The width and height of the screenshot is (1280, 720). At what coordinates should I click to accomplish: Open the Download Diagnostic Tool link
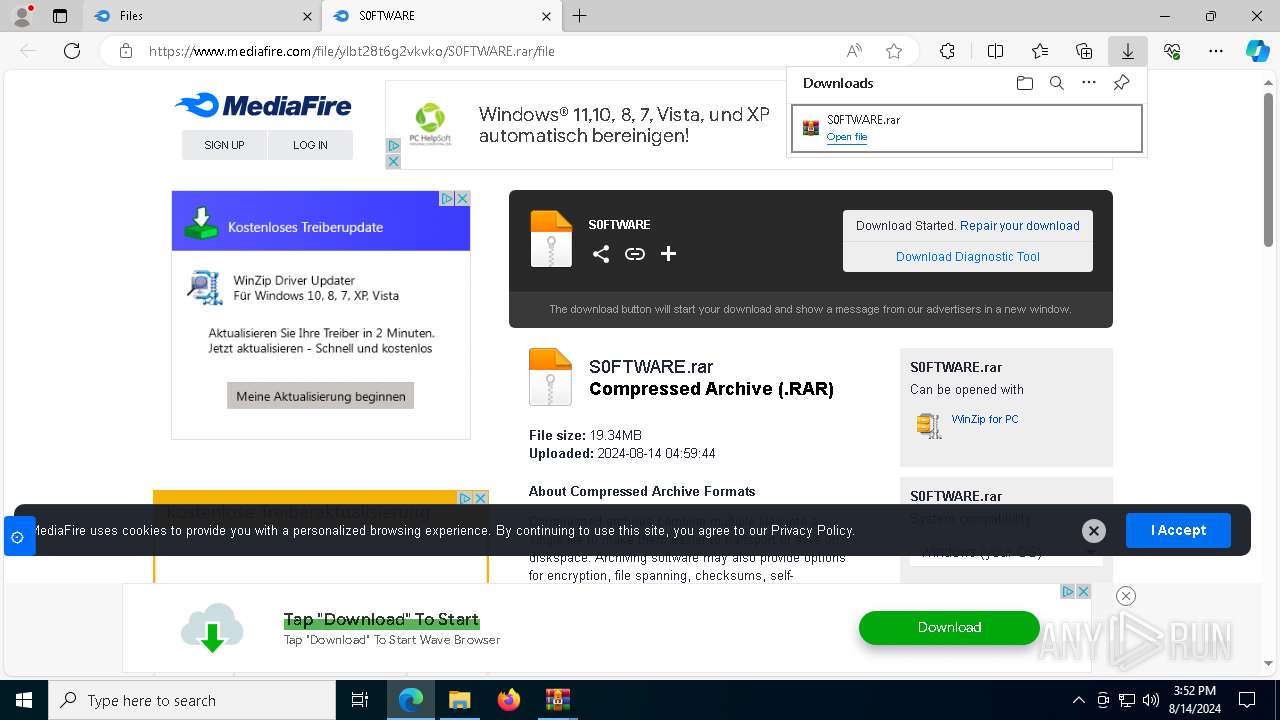(968, 257)
